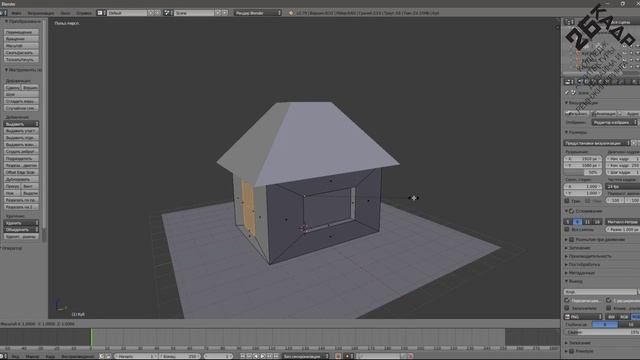Select 8 anti-aliasing samples
Viewport: 640px width, 360px height.
[578, 222]
